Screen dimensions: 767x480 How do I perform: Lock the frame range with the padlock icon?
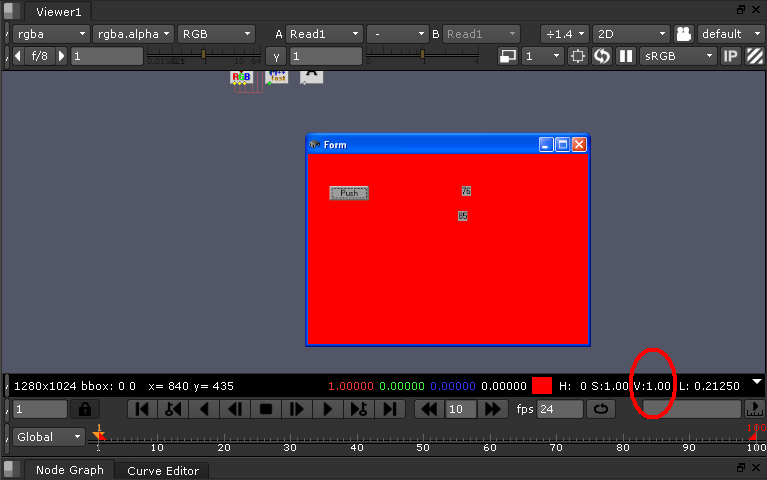point(84,409)
